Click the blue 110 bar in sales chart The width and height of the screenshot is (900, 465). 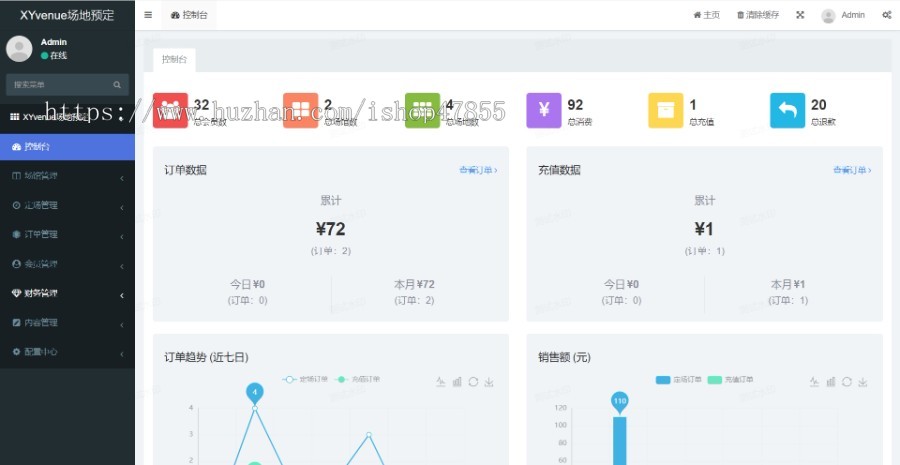point(619,441)
